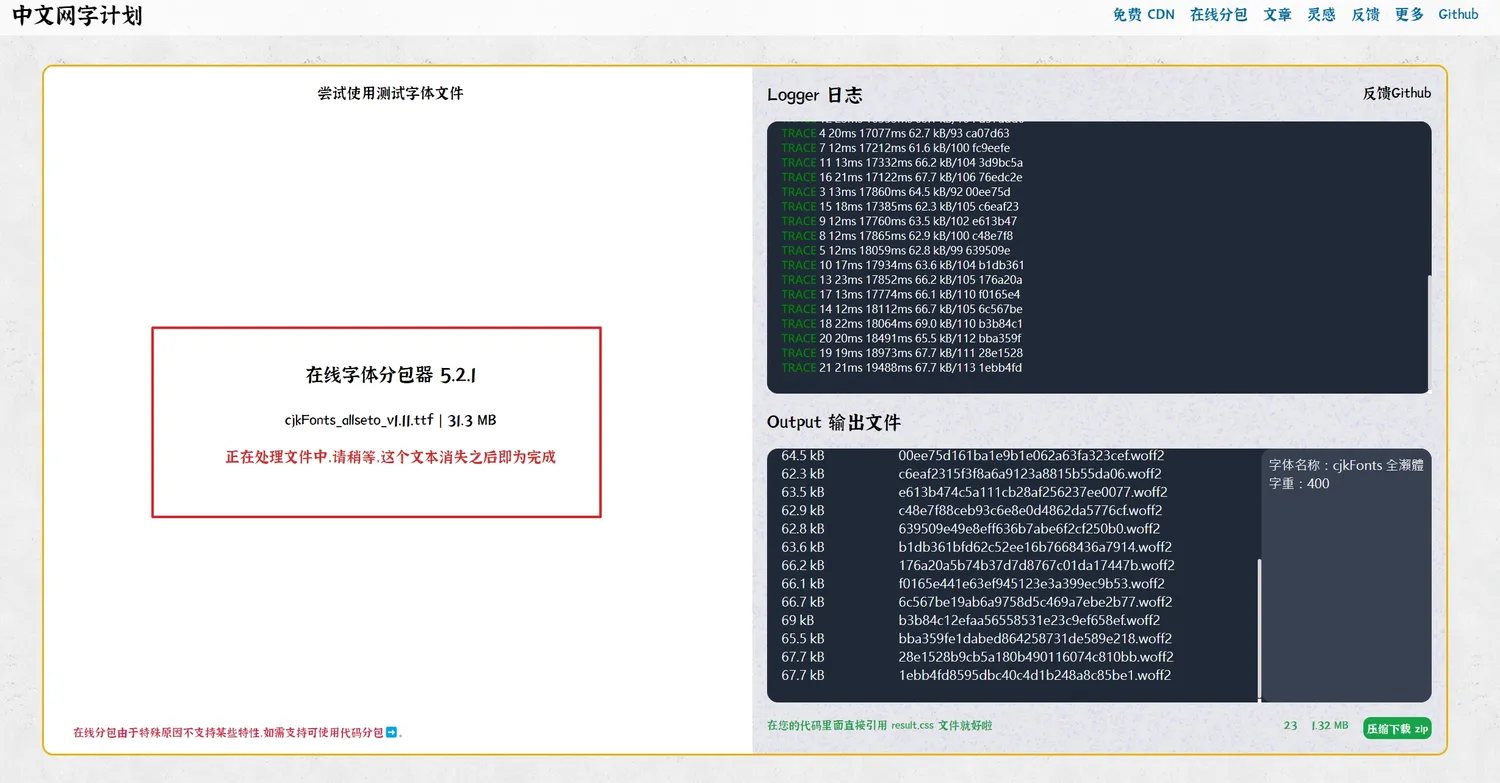The height and width of the screenshot is (783, 1500).
Task: Click 尝试使用测试字体文件 link
Action: pos(390,93)
